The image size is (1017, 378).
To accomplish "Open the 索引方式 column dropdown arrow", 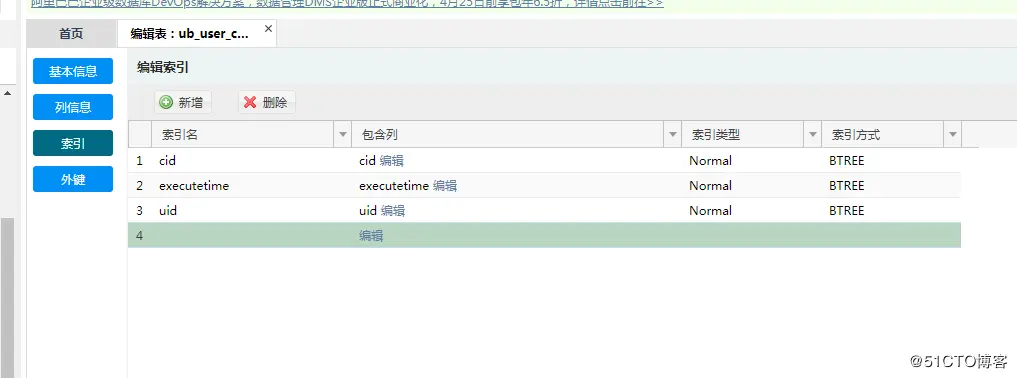I will click(953, 135).
